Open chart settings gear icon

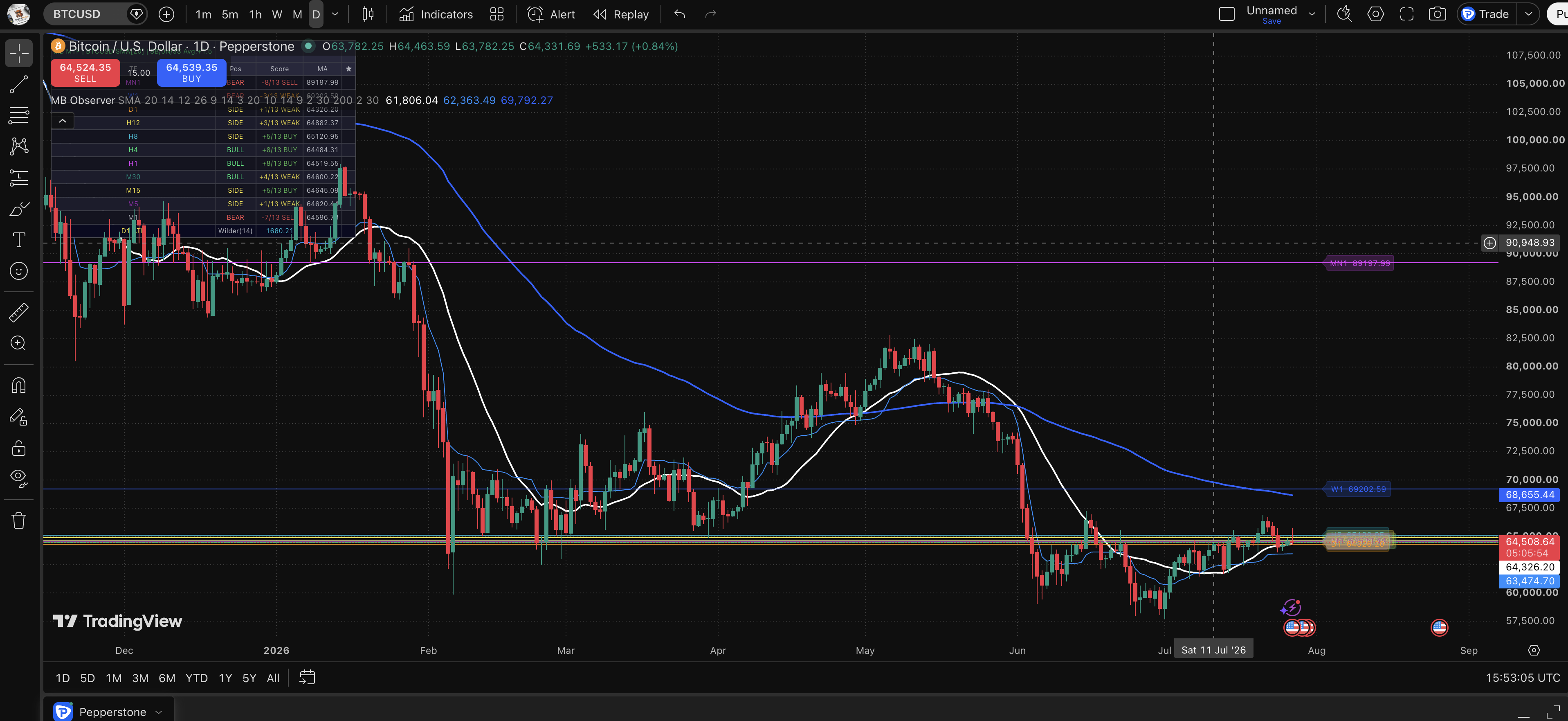1376,14
